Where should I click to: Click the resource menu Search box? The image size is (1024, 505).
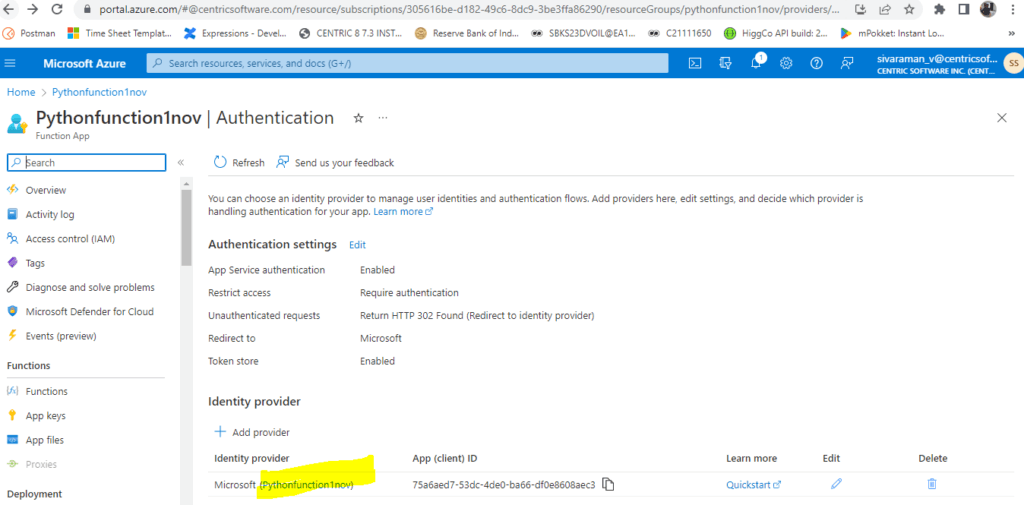pyautogui.click(x=86, y=163)
